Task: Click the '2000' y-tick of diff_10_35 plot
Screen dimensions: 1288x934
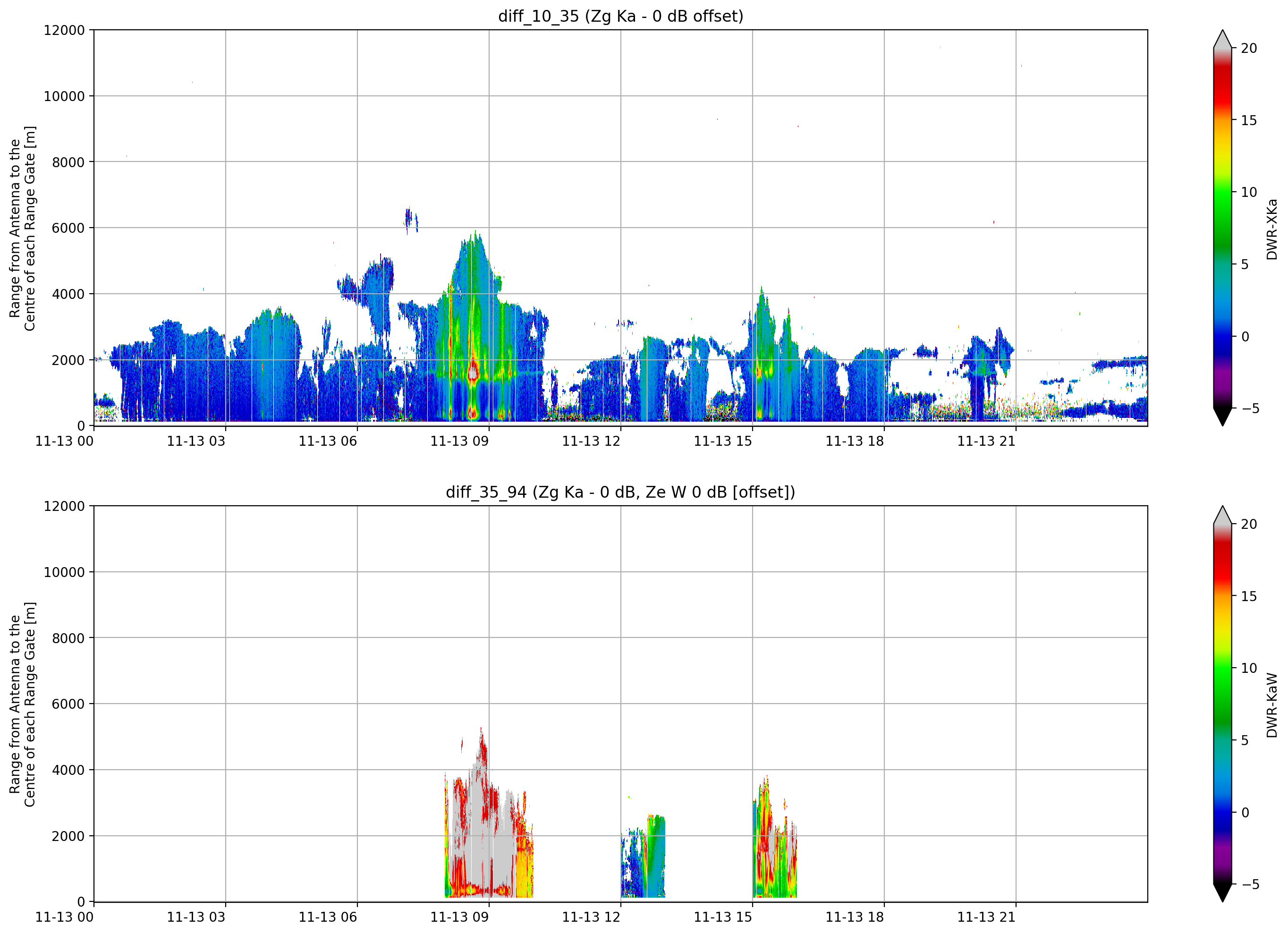Action: tap(68, 360)
